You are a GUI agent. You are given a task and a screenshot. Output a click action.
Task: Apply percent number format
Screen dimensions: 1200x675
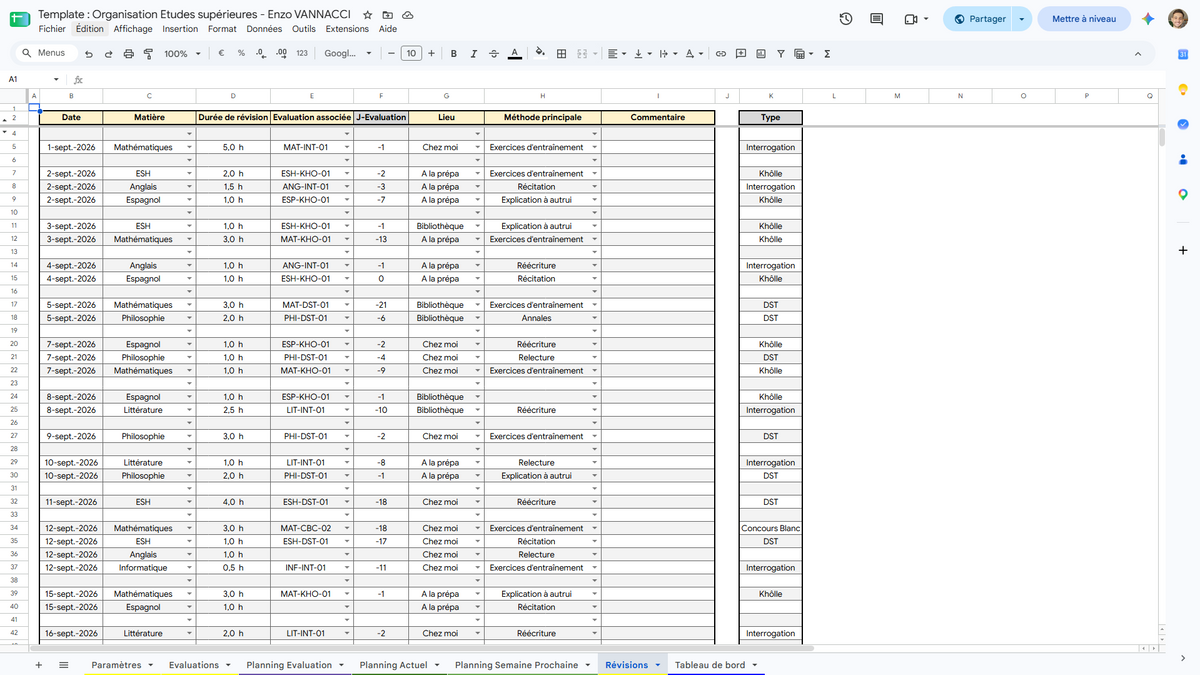(x=241, y=54)
